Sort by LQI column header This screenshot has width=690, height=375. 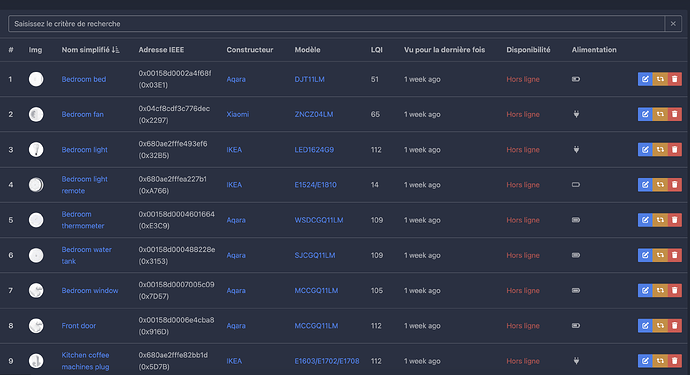pyautogui.click(x=376, y=50)
